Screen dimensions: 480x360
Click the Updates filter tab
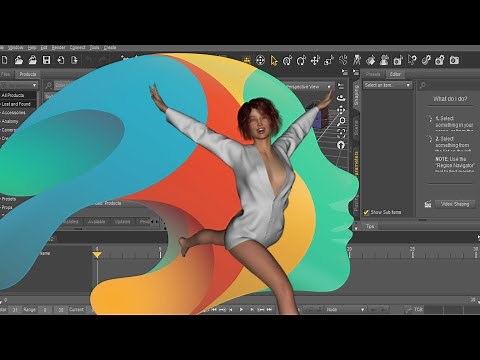click(122, 222)
